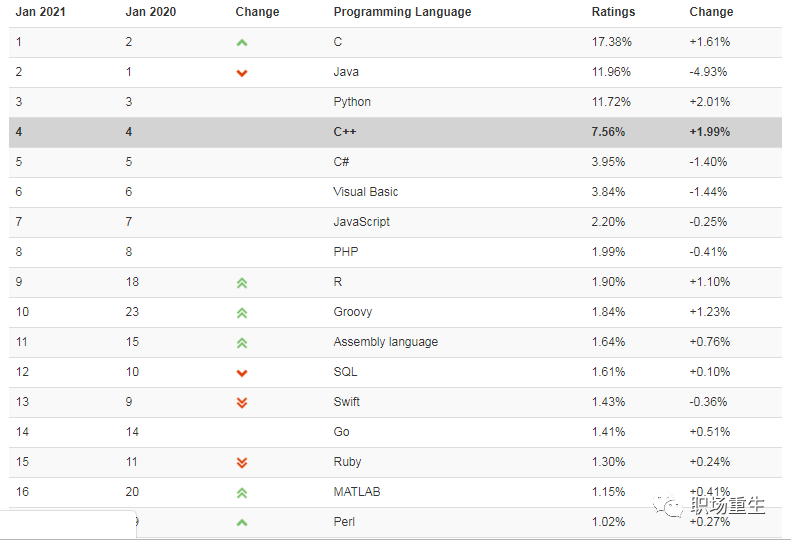Screen dimensions: 791x540
Task: Click the green up arrow in the C row
Action: 242,43
